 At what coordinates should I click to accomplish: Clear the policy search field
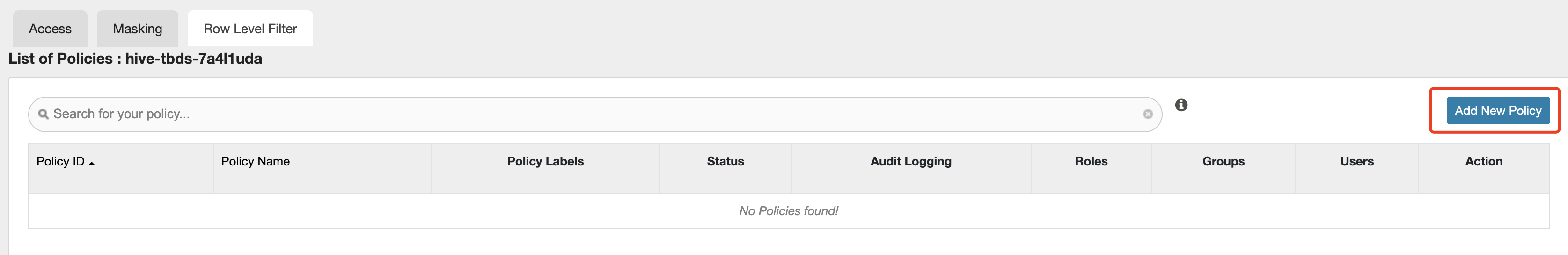tap(1147, 114)
